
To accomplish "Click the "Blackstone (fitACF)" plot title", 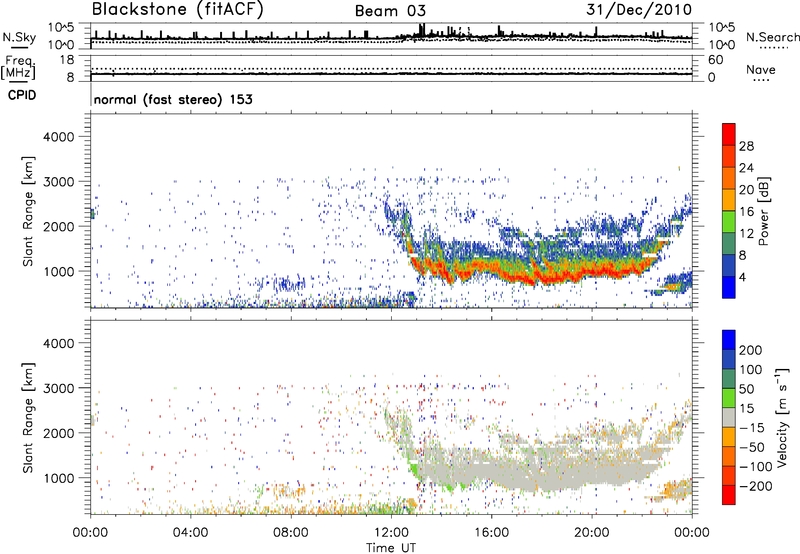I will coord(177,9).
